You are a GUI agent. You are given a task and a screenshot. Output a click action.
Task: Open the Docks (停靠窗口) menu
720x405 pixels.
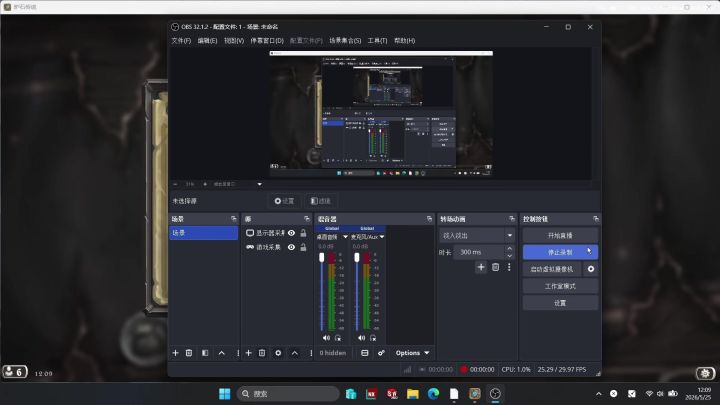coord(267,40)
